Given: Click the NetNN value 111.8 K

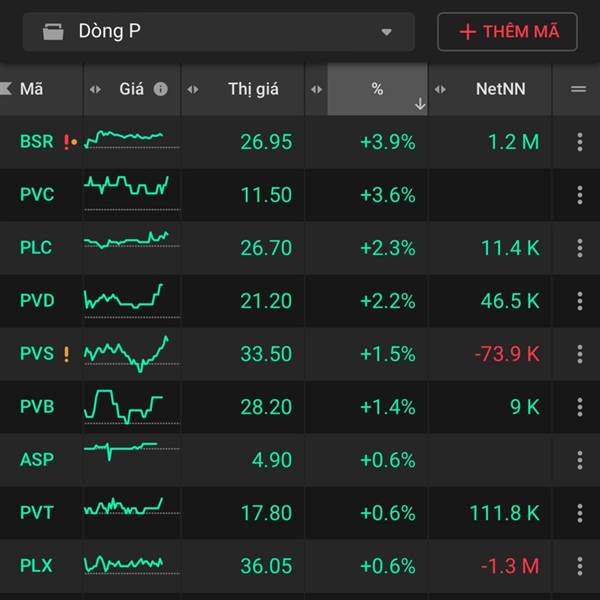Looking at the screenshot, I should [x=504, y=513].
